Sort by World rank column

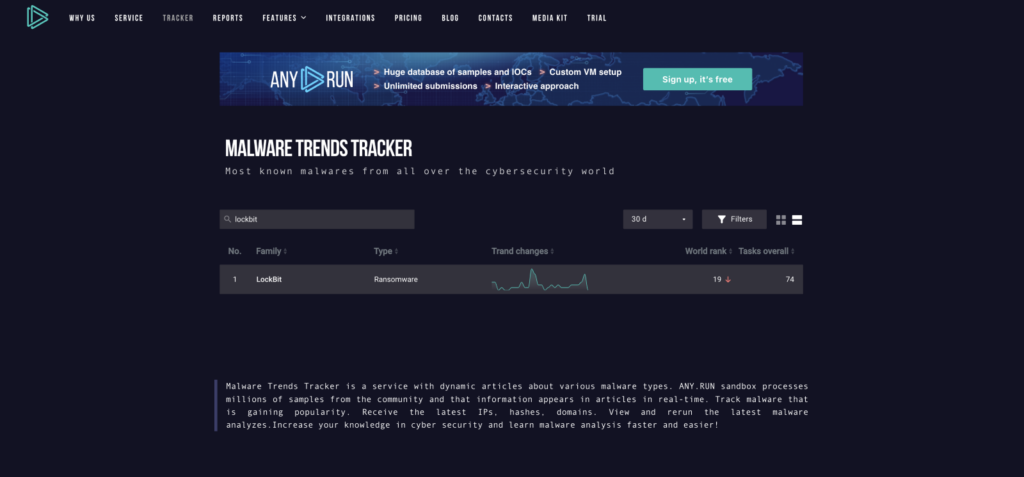click(707, 251)
